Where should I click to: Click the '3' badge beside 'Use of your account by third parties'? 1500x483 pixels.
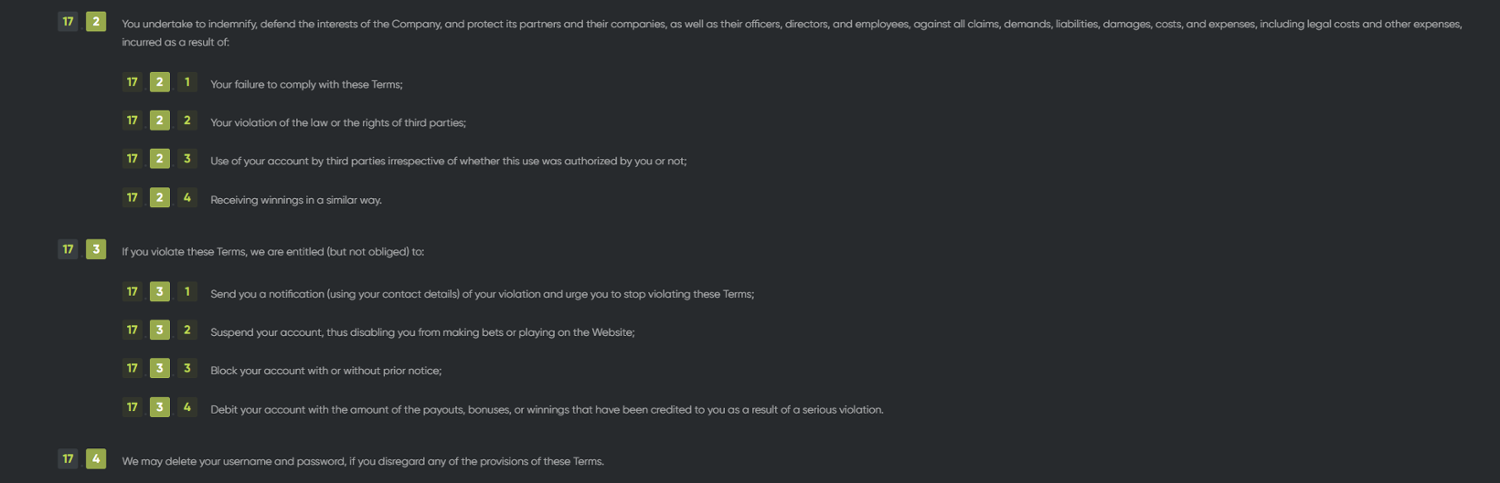click(x=187, y=159)
